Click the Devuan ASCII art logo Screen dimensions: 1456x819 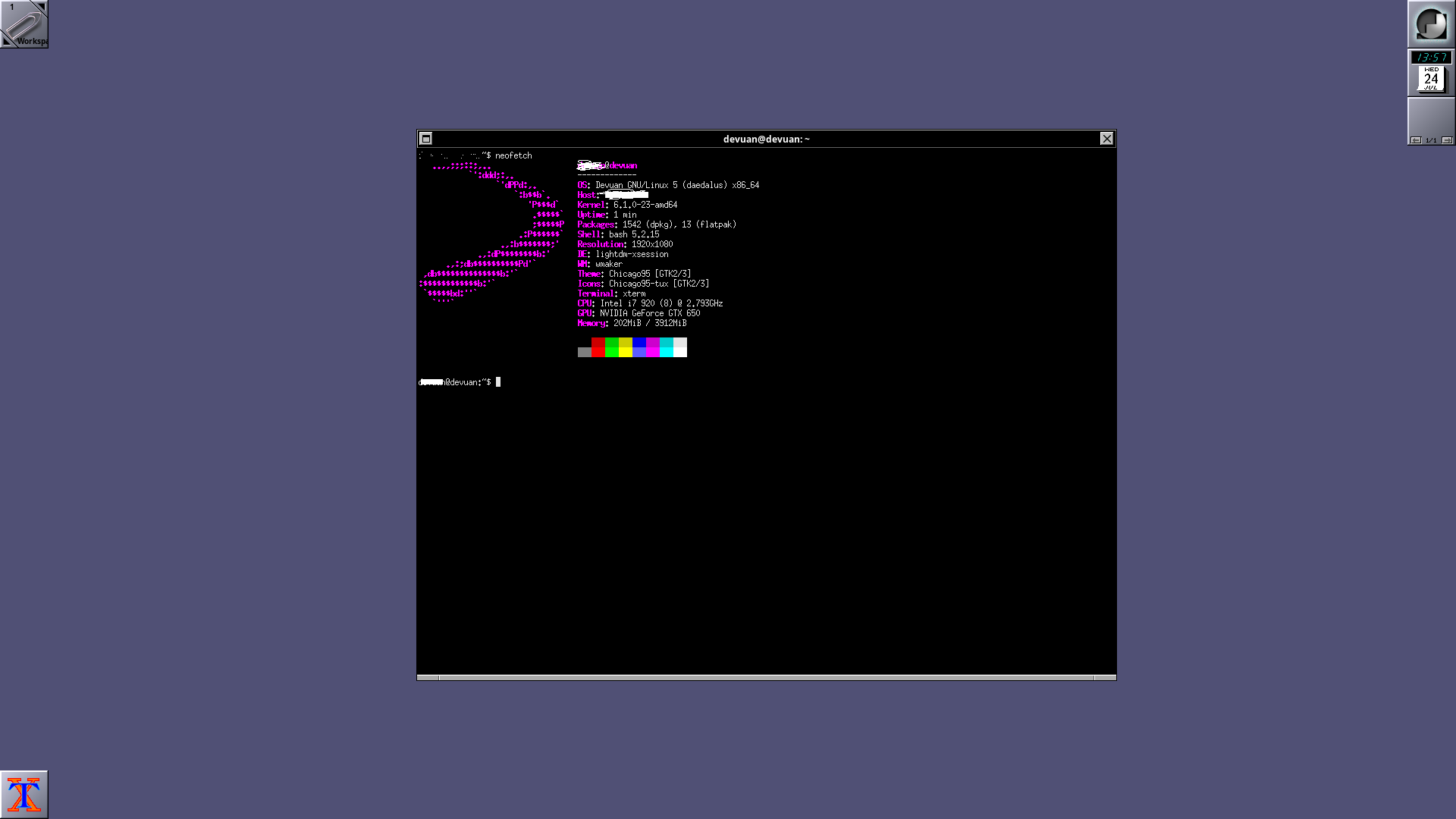tap(491, 232)
